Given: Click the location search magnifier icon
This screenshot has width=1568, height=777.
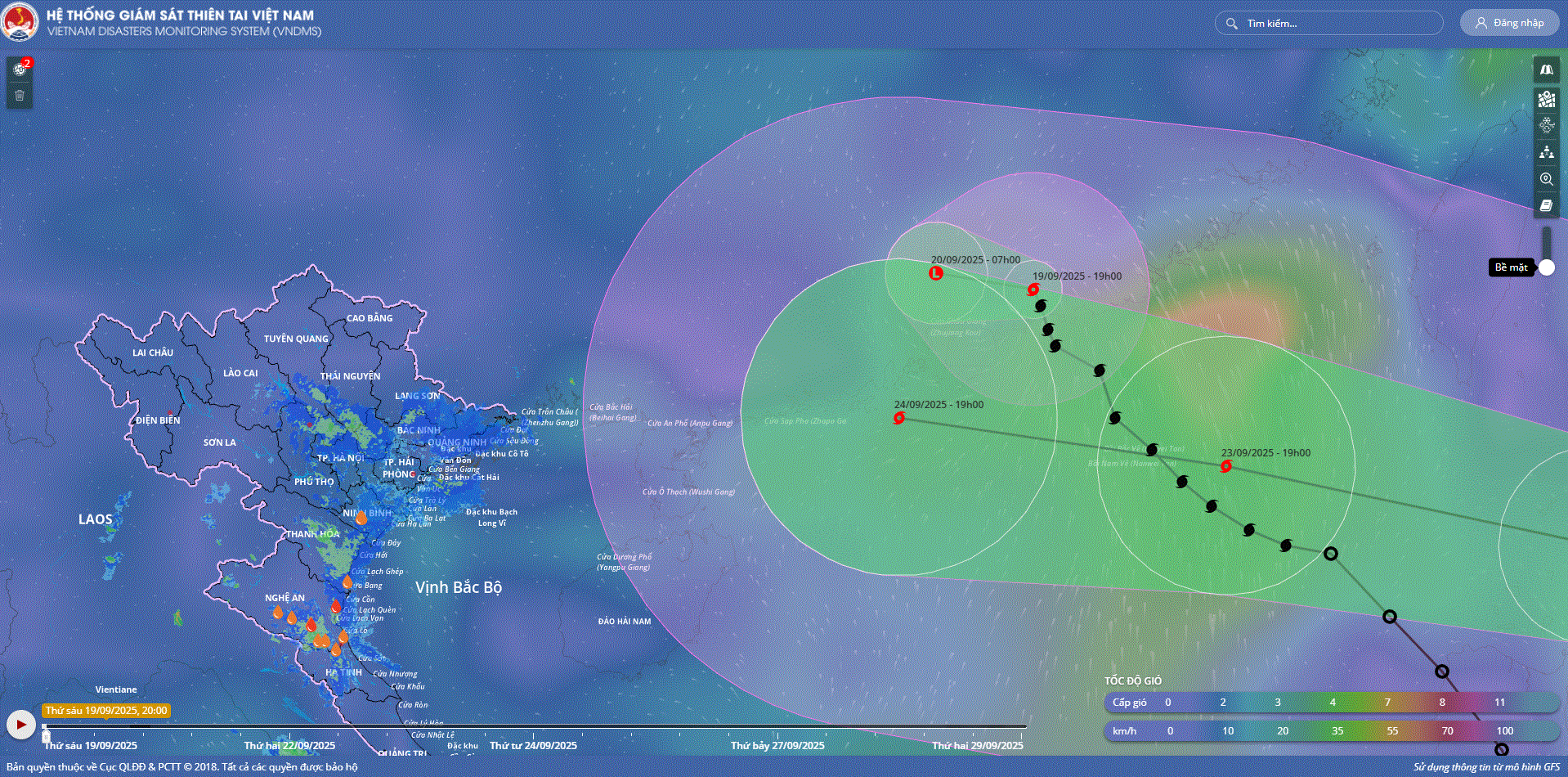Looking at the screenshot, I should pos(1546,179).
